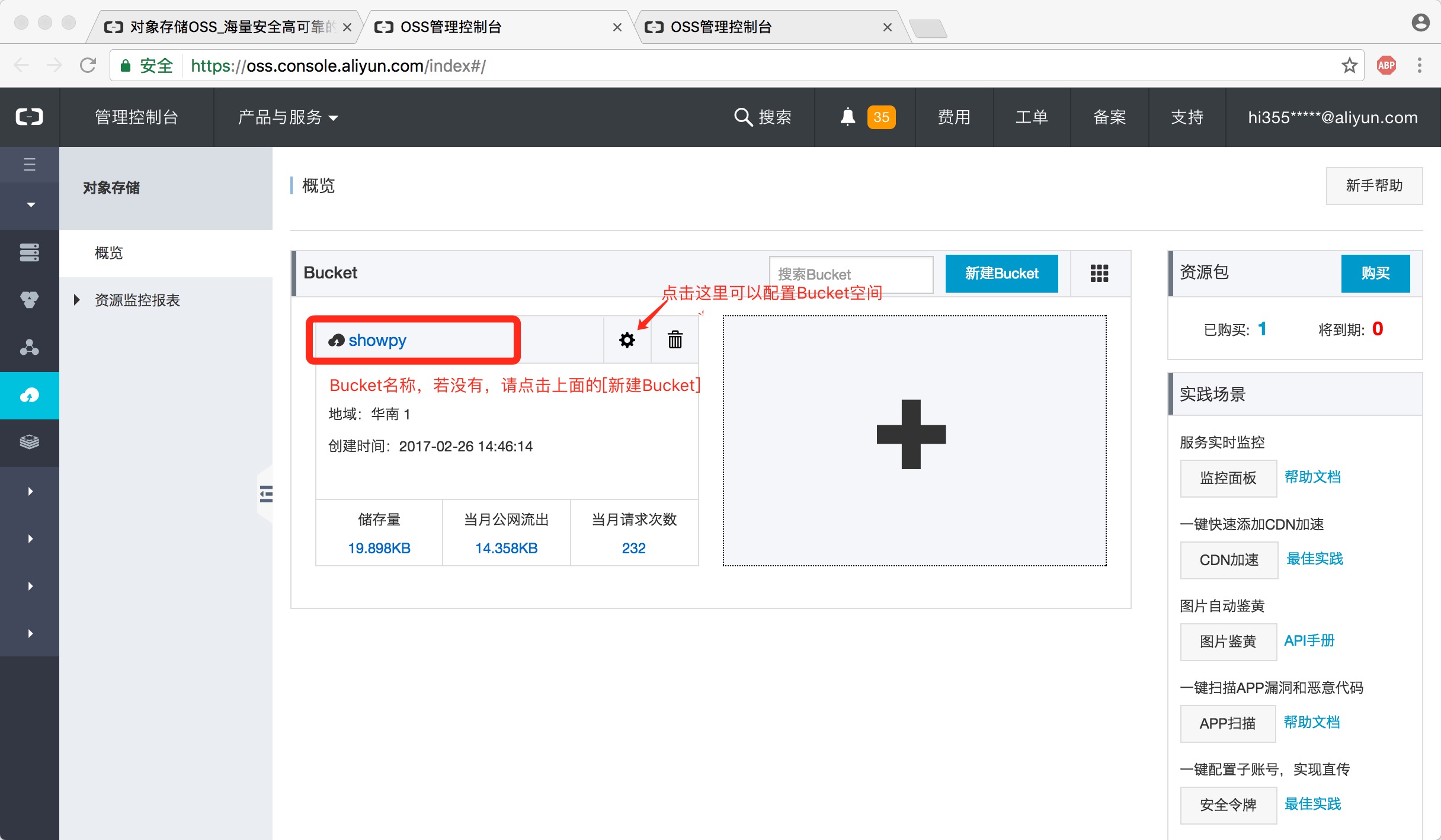Open the API手册 link
The height and width of the screenshot is (840, 1441).
1309,640
